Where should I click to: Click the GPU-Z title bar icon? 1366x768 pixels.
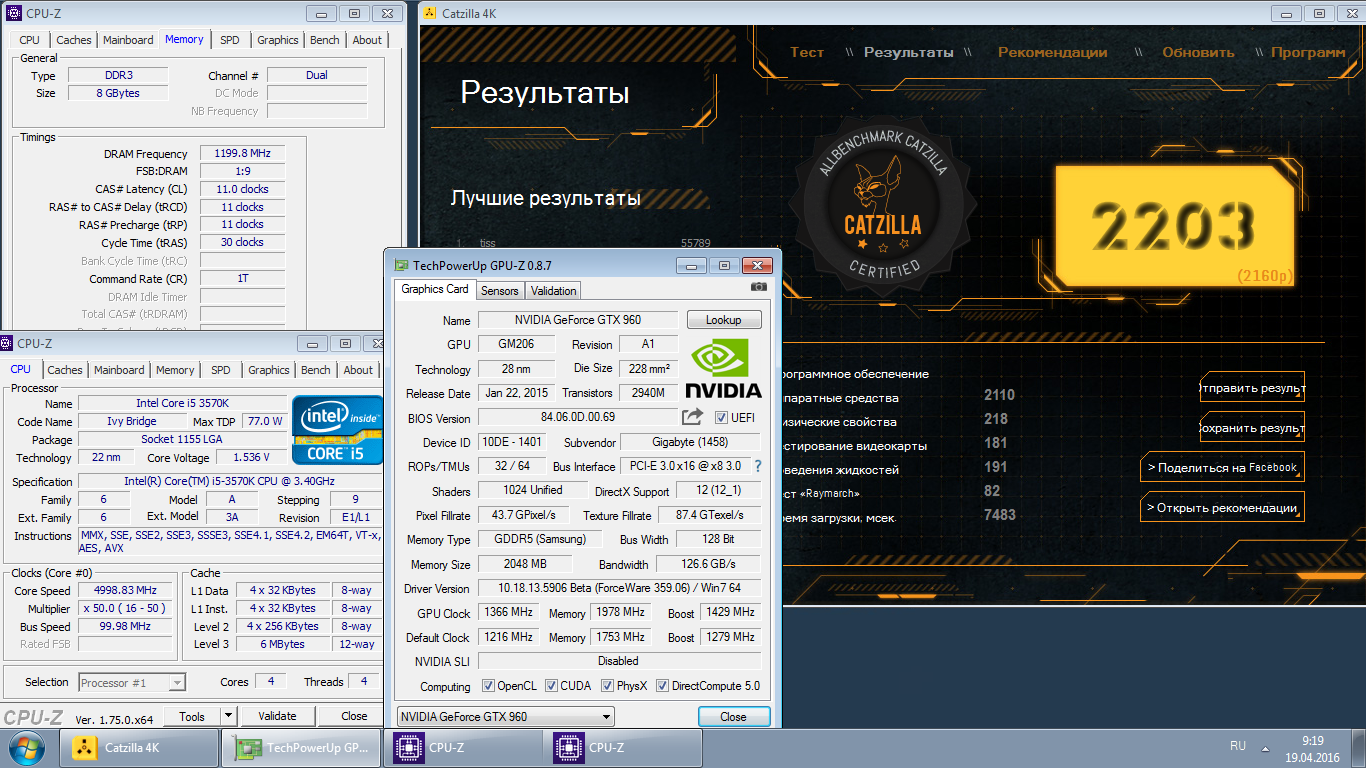pos(401,266)
